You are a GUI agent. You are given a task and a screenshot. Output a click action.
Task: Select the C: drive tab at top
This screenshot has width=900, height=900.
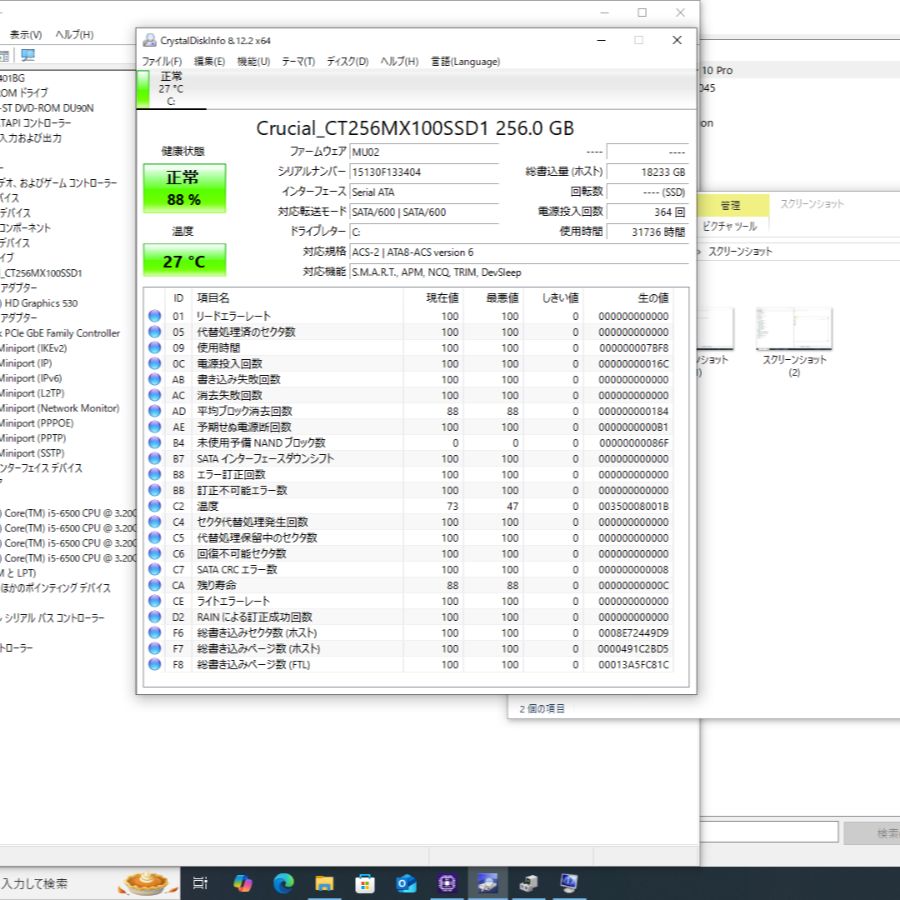170,88
